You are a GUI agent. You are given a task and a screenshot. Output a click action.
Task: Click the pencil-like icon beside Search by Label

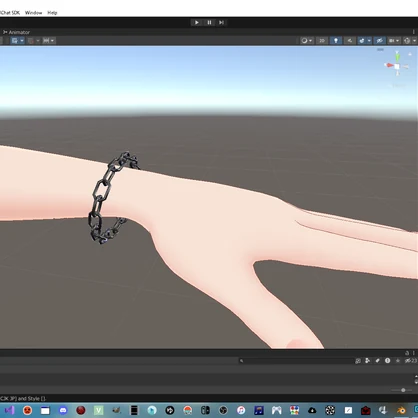[x=377, y=361]
